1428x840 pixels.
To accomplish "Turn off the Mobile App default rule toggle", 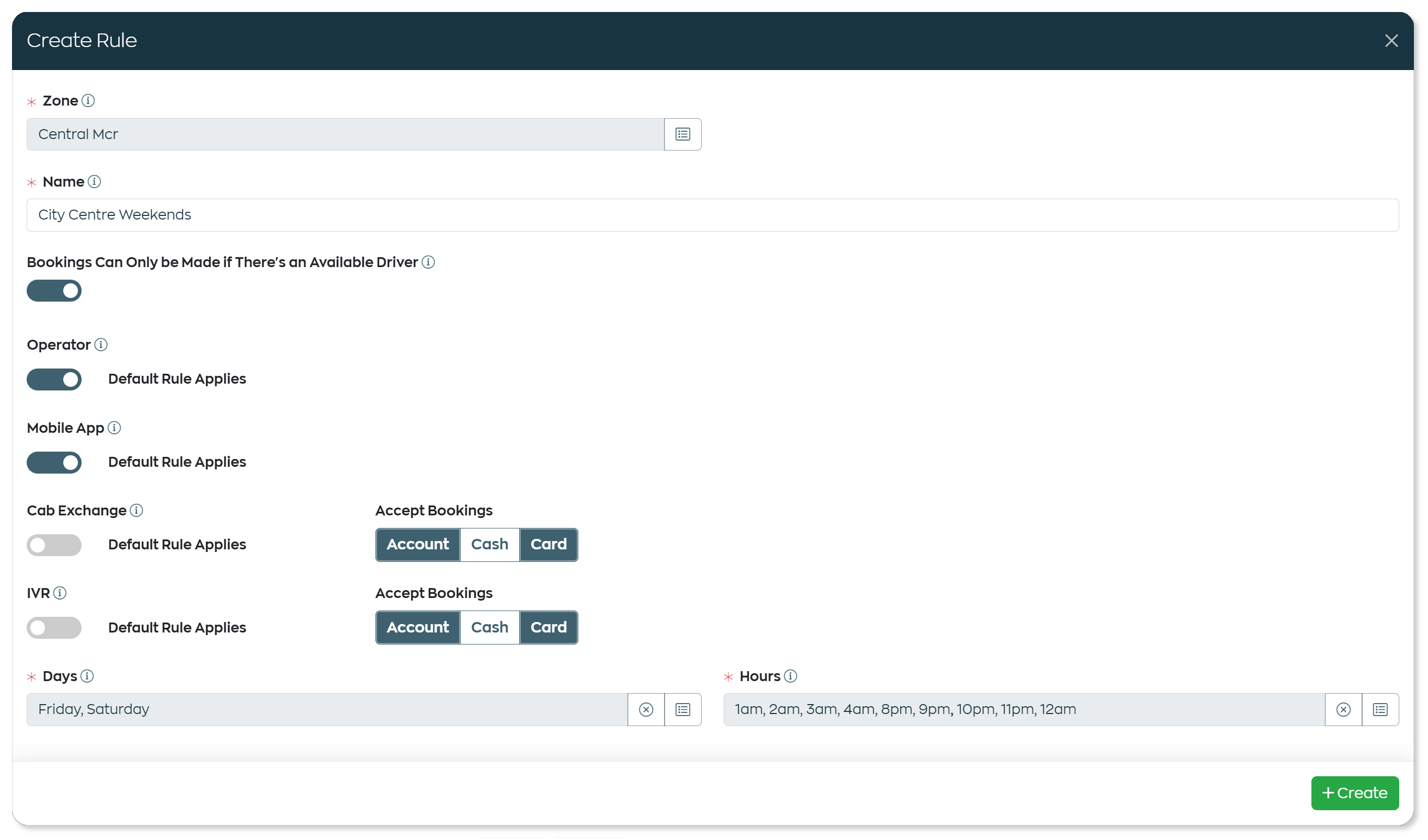I will click(x=54, y=462).
